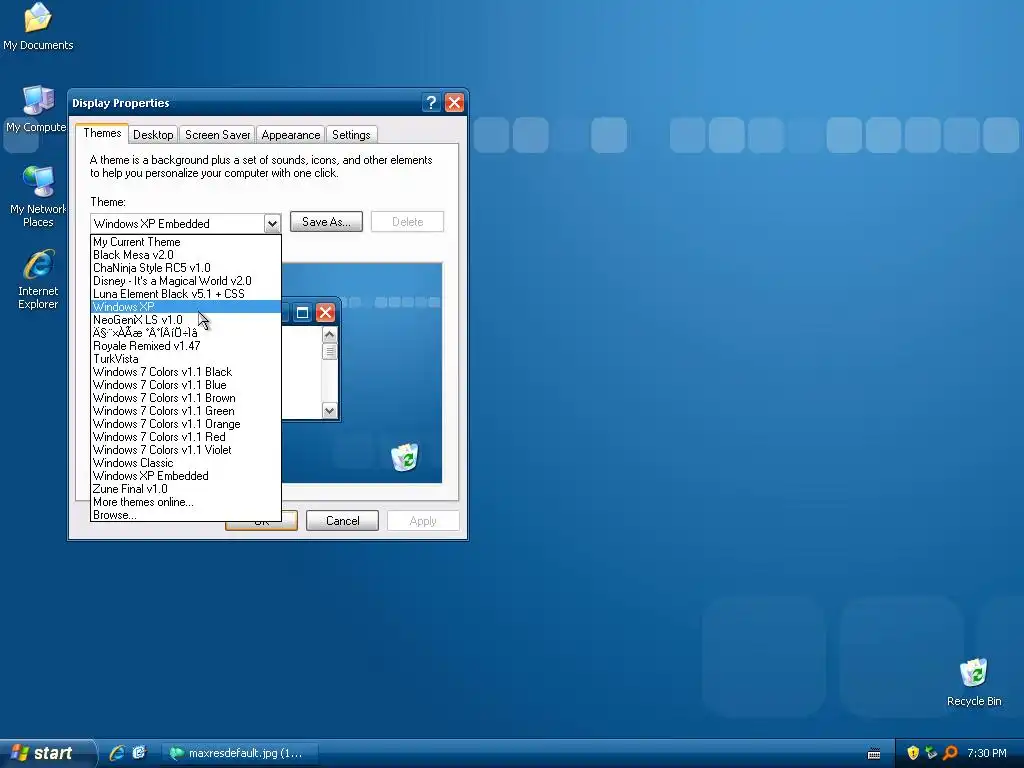The height and width of the screenshot is (768, 1024).
Task: Select the Zune Final v1.0 theme
Action: pyautogui.click(x=186, y=489)
